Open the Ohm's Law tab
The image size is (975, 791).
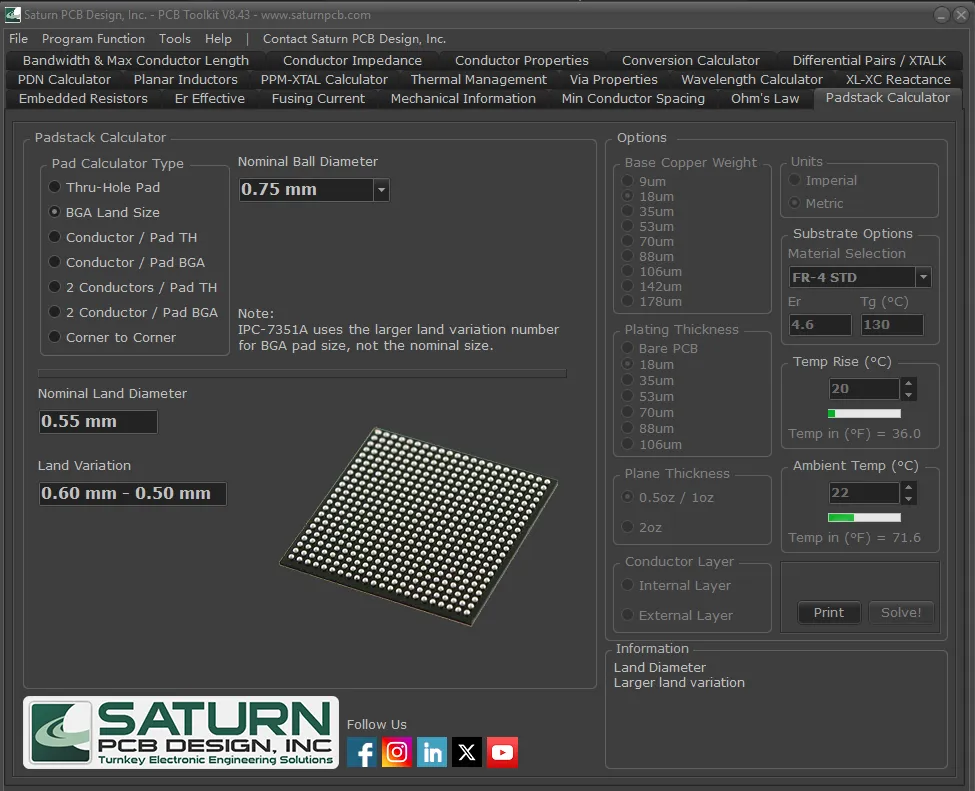click(x=765, y=98)
